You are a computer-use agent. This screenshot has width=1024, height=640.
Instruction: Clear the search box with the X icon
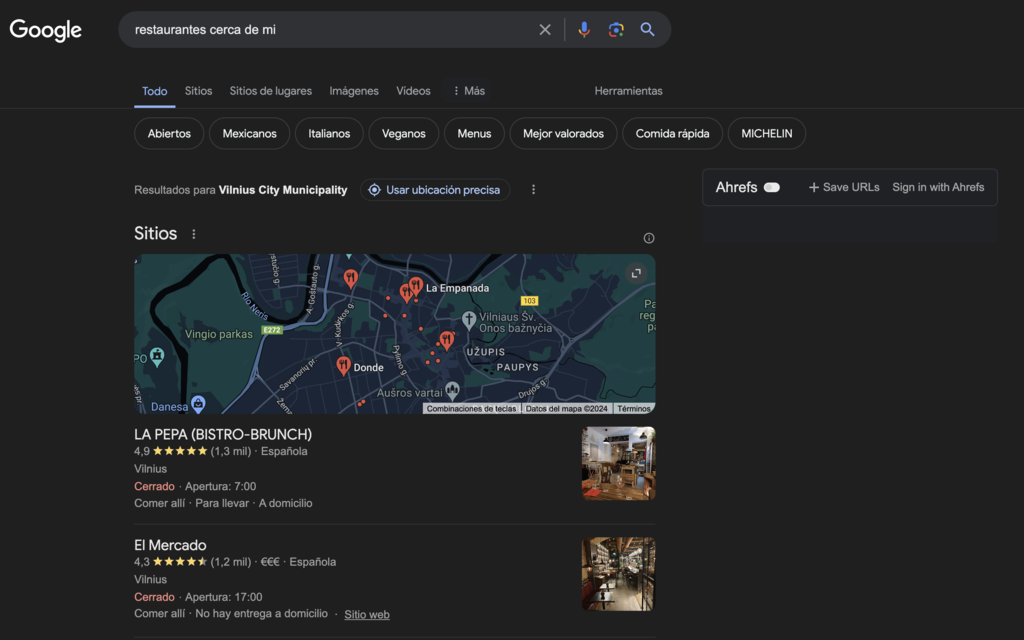pyautogui.click(x=545, y=29)
